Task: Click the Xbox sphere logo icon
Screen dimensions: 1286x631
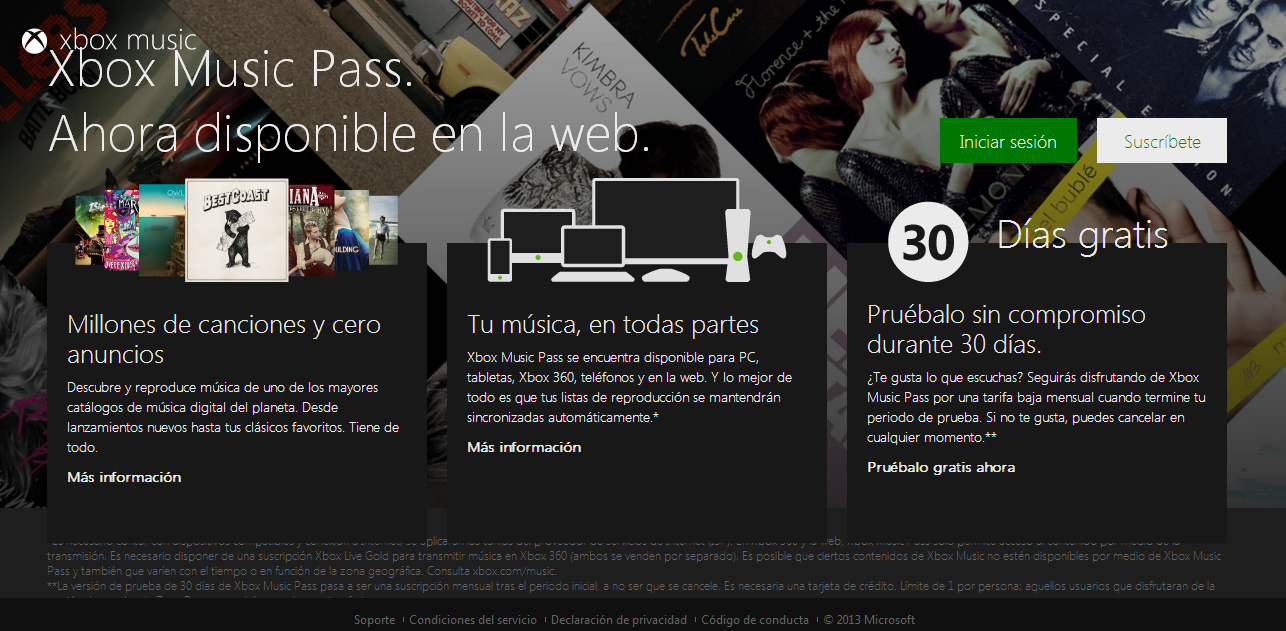Action: tap(35, 41)
